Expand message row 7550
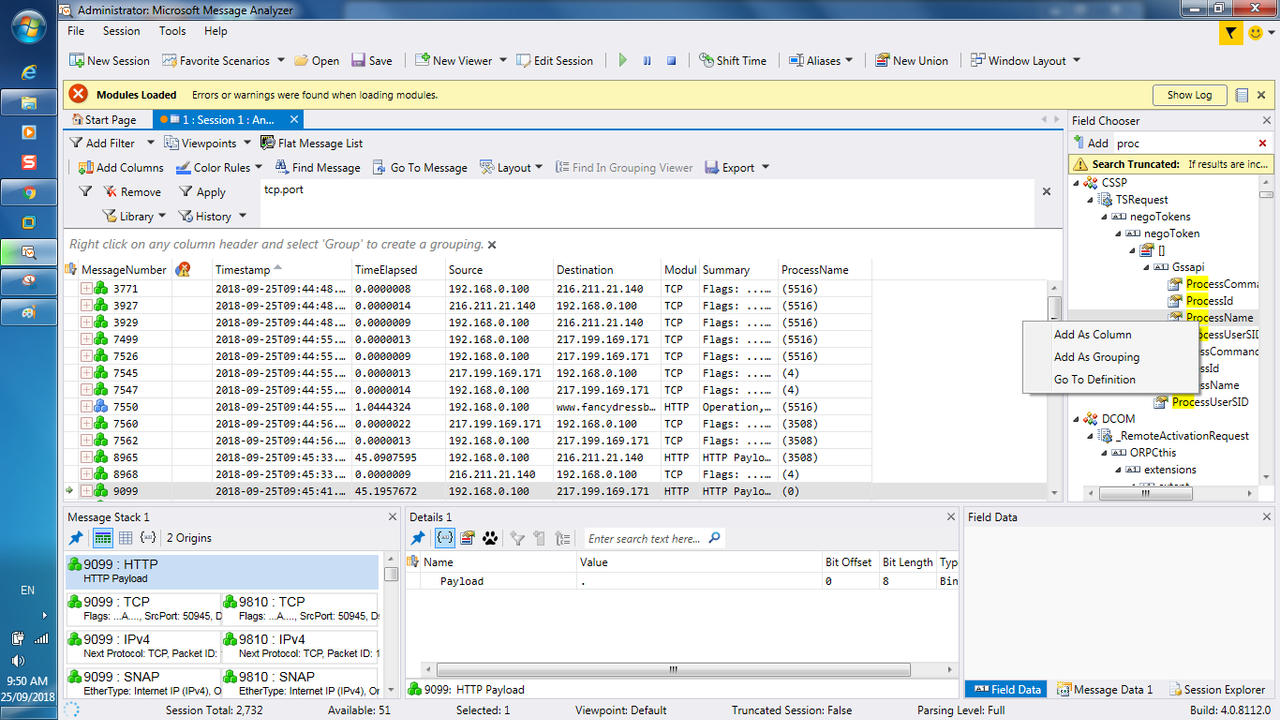1280x720 pixels. [x=86, y=407]
